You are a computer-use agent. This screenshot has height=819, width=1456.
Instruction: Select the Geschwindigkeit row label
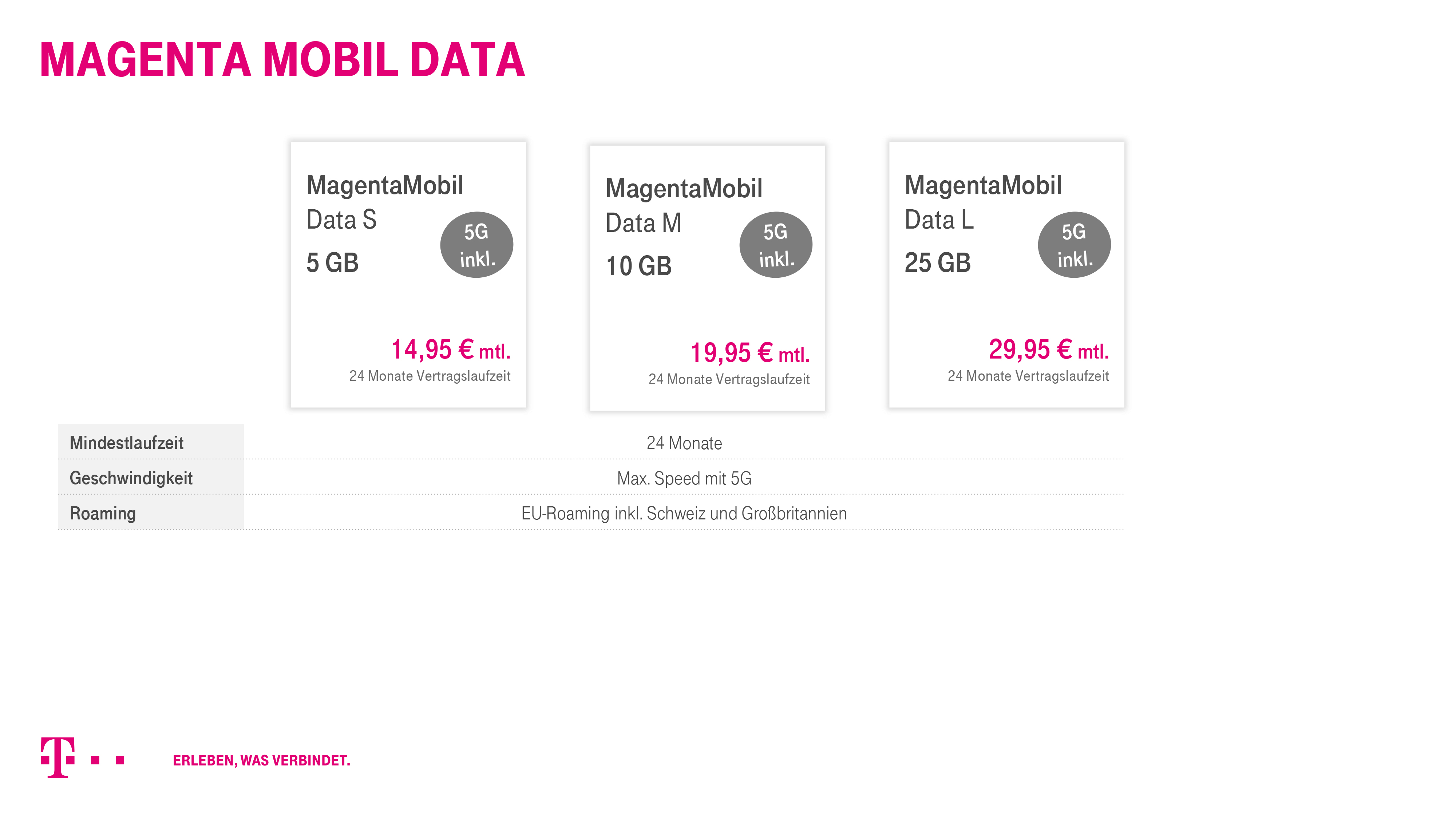coord(131,478)
